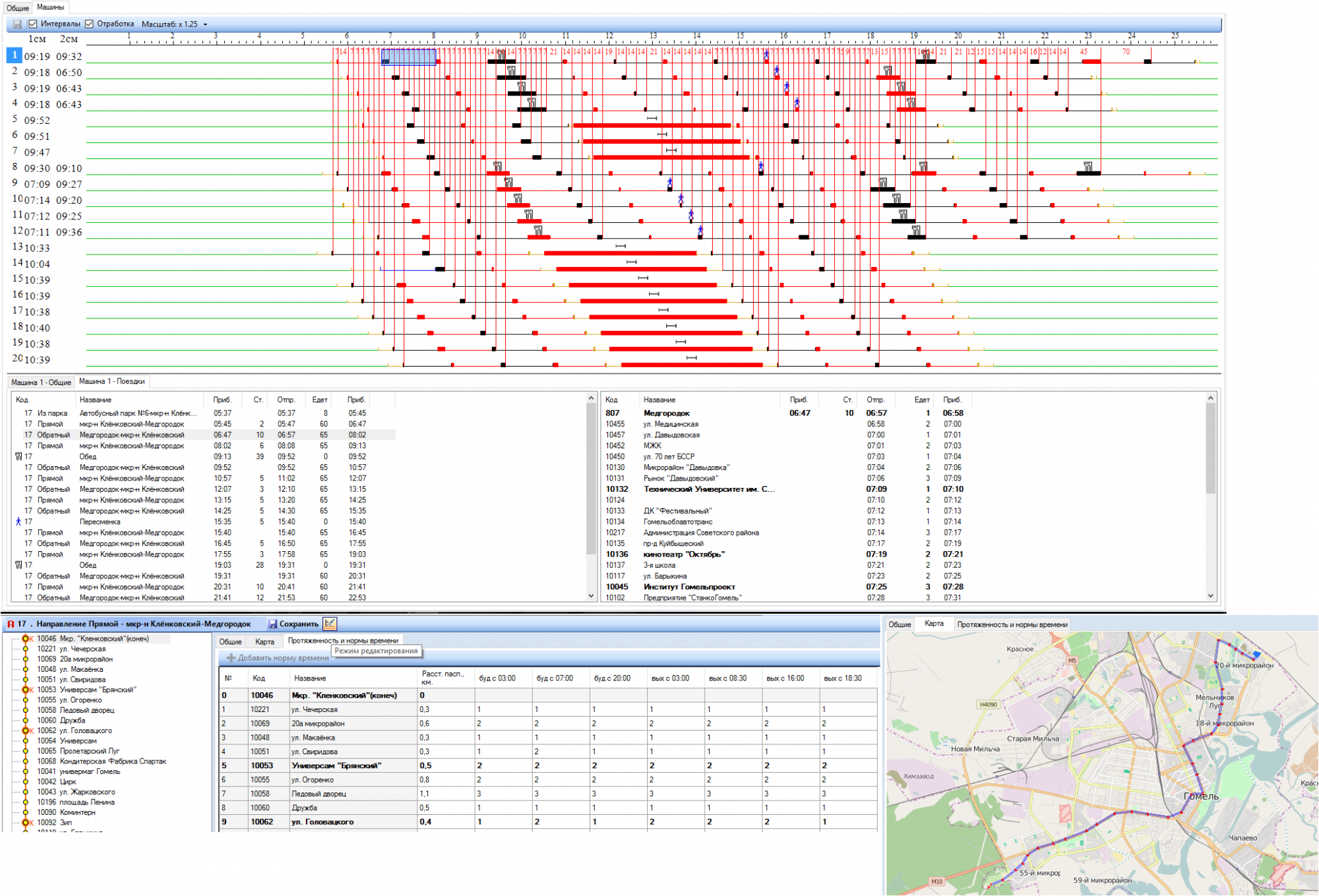Select machine row number 1 header
The width and height of the screenshot is (1319, 896).
tap(15, 55)
